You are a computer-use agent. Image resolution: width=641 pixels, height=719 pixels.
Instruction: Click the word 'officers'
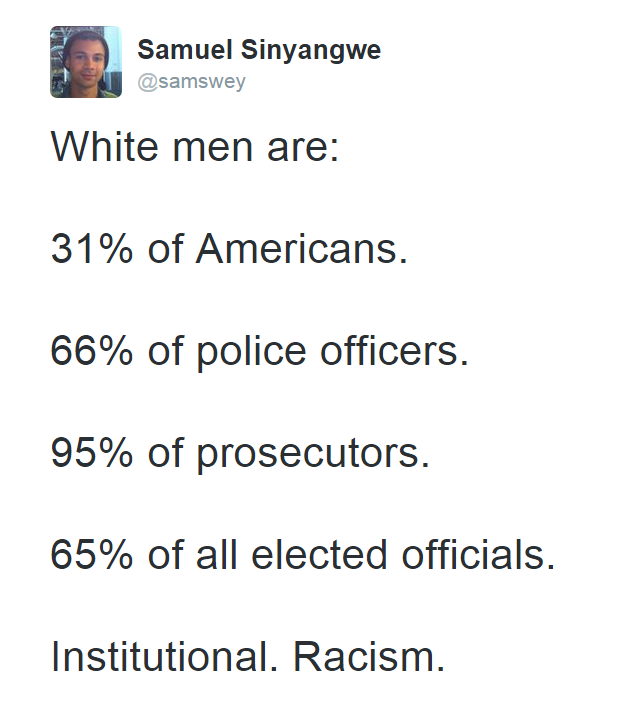pyautogui.click(x=389, y=351)
